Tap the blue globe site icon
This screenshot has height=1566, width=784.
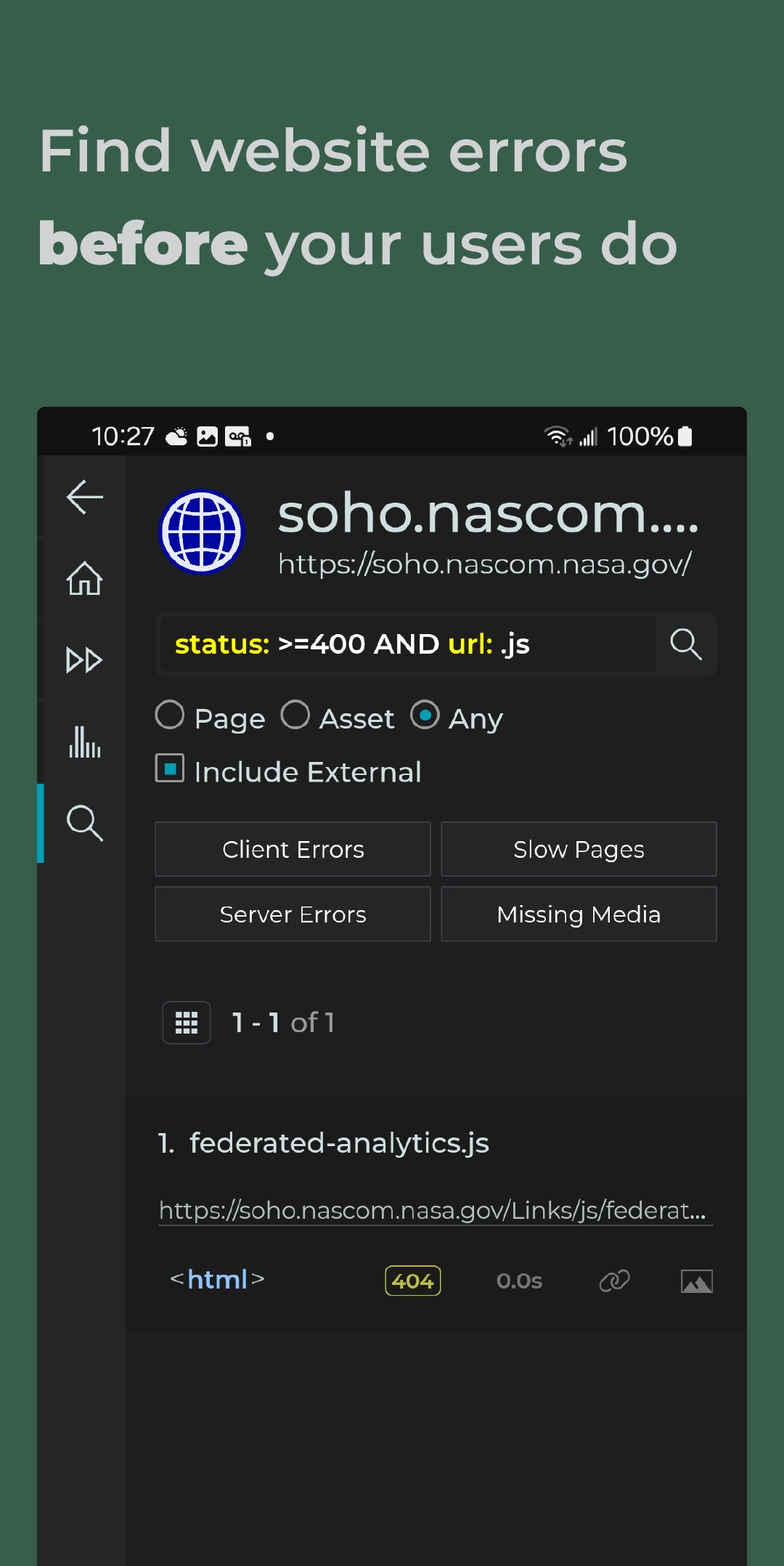[202, 532]
